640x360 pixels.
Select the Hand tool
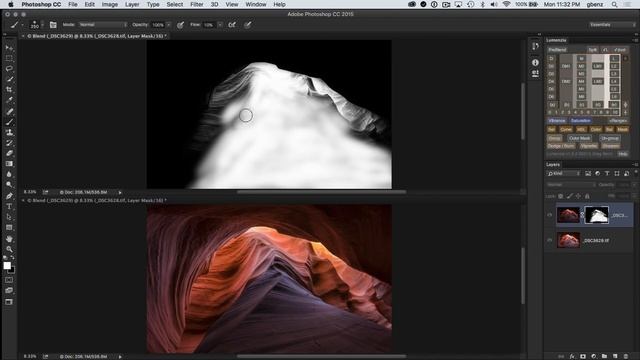pos(9,239)
